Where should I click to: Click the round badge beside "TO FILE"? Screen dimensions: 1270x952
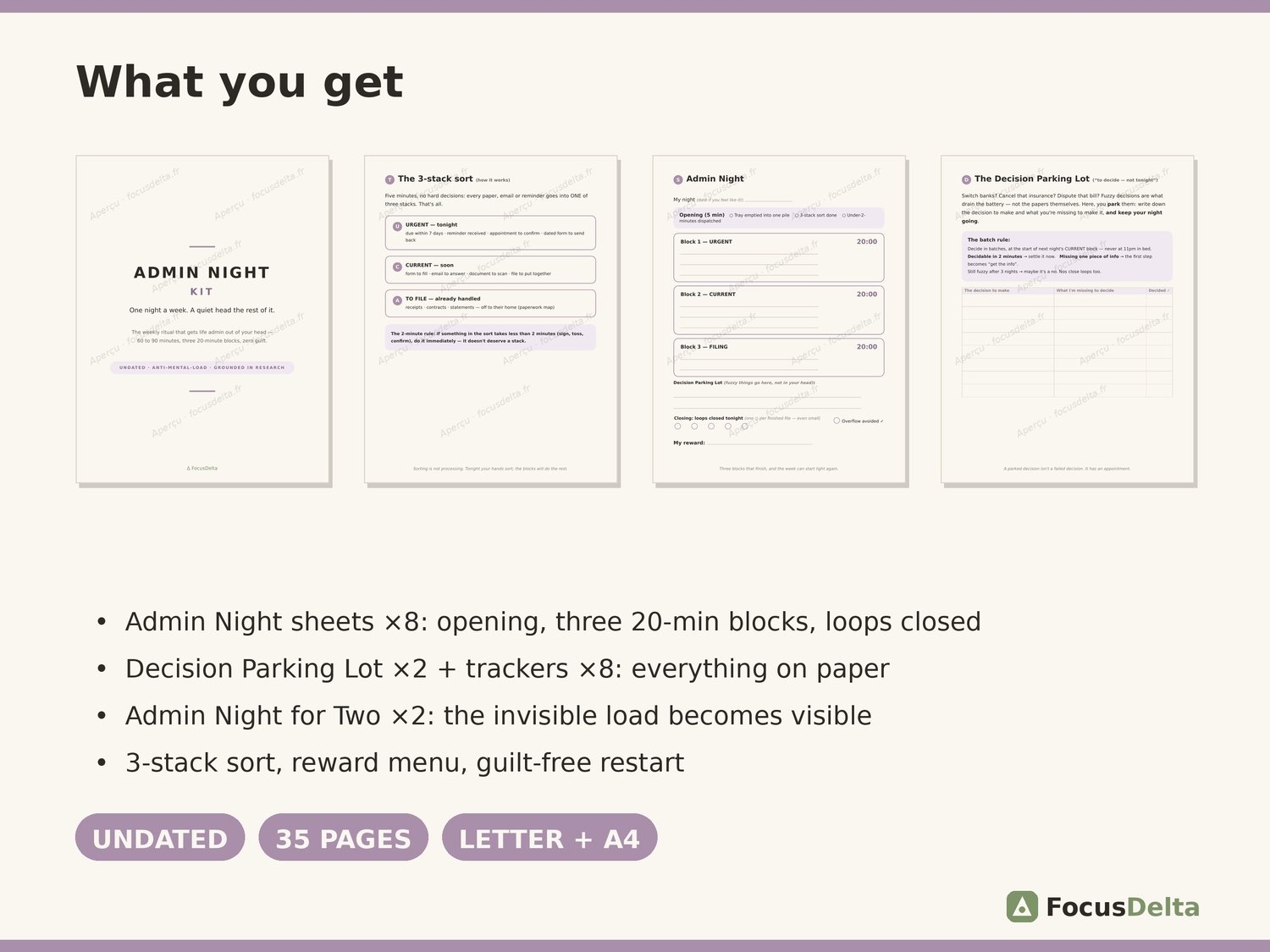[397, 300]
